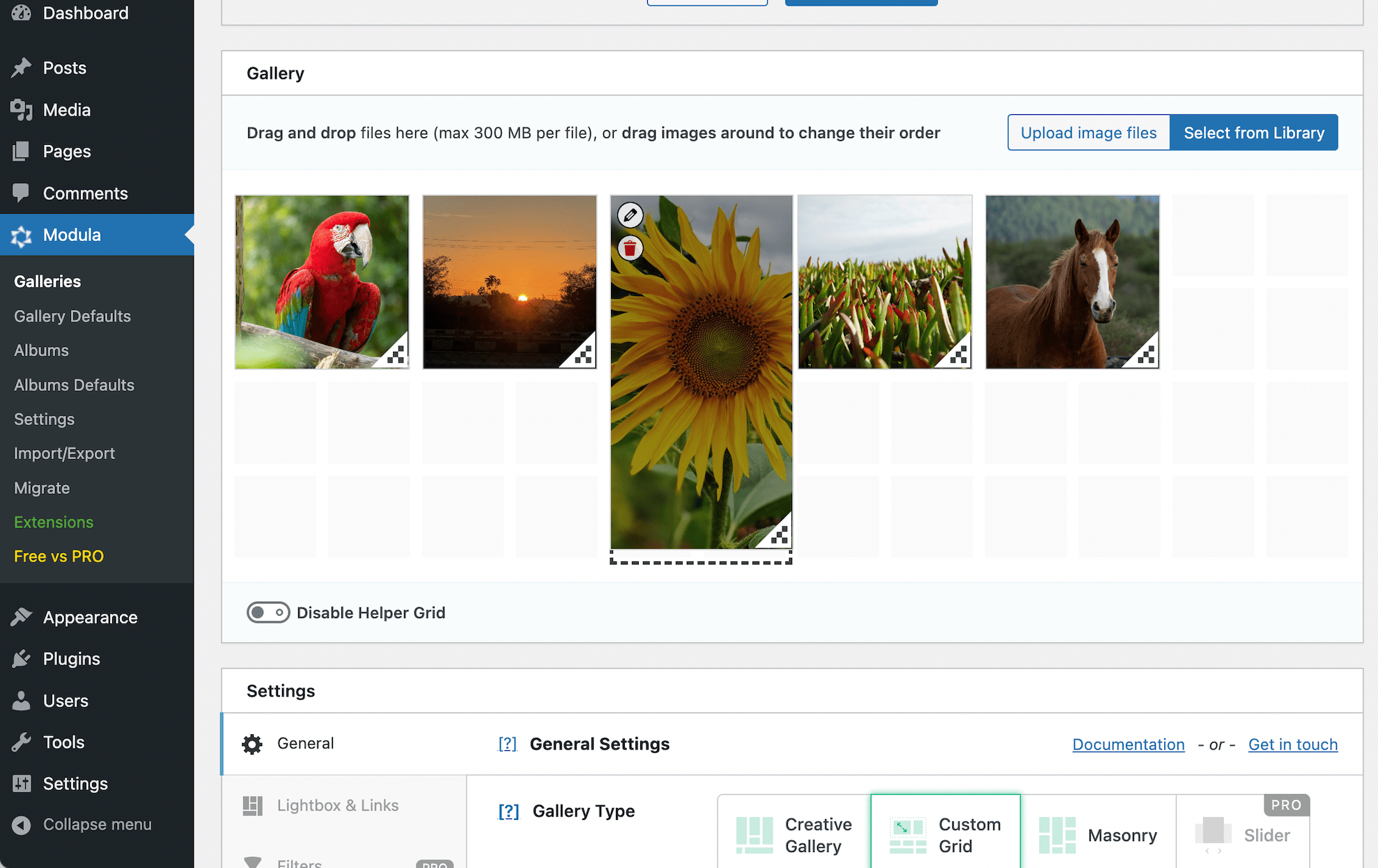Select the sunset image thumbnail
Viewport: 1378px width, 868px height.
(x=509, y=281)
